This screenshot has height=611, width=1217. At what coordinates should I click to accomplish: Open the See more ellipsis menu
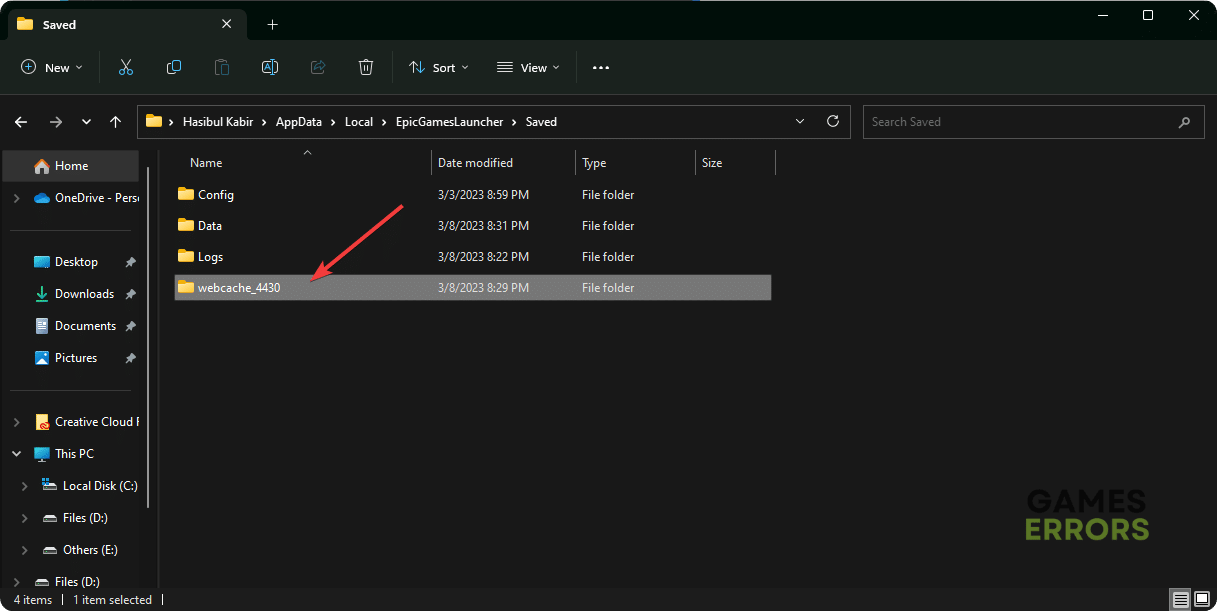[600, 67]
